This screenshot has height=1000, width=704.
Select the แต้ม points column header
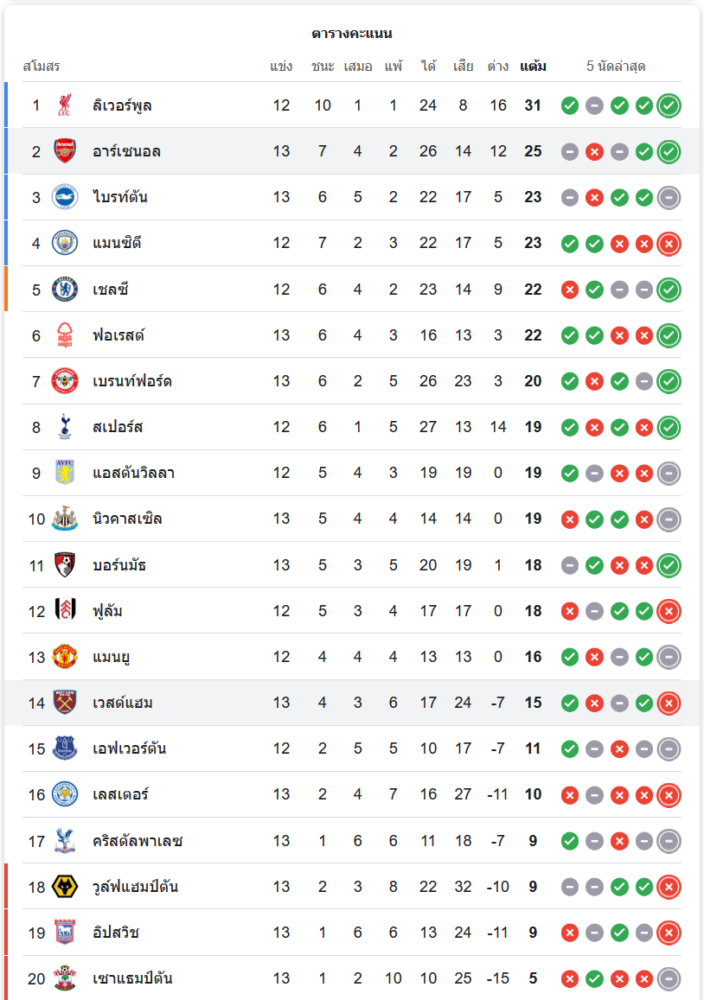click(533, 66)
